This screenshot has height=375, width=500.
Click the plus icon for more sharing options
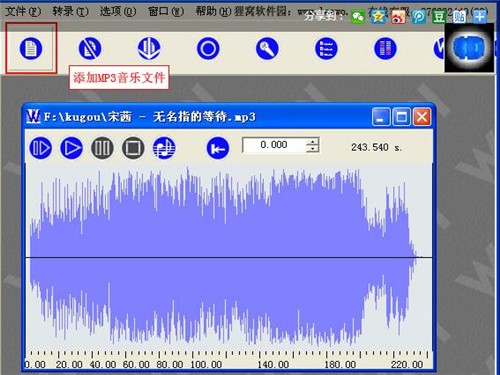pyautogui.click(x=480, y=17)
